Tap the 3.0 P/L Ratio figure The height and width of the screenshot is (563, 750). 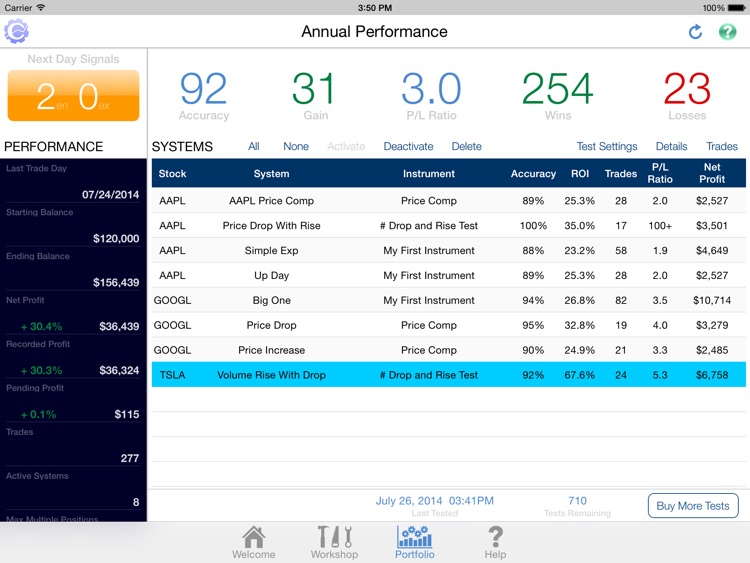coord(431,89)
